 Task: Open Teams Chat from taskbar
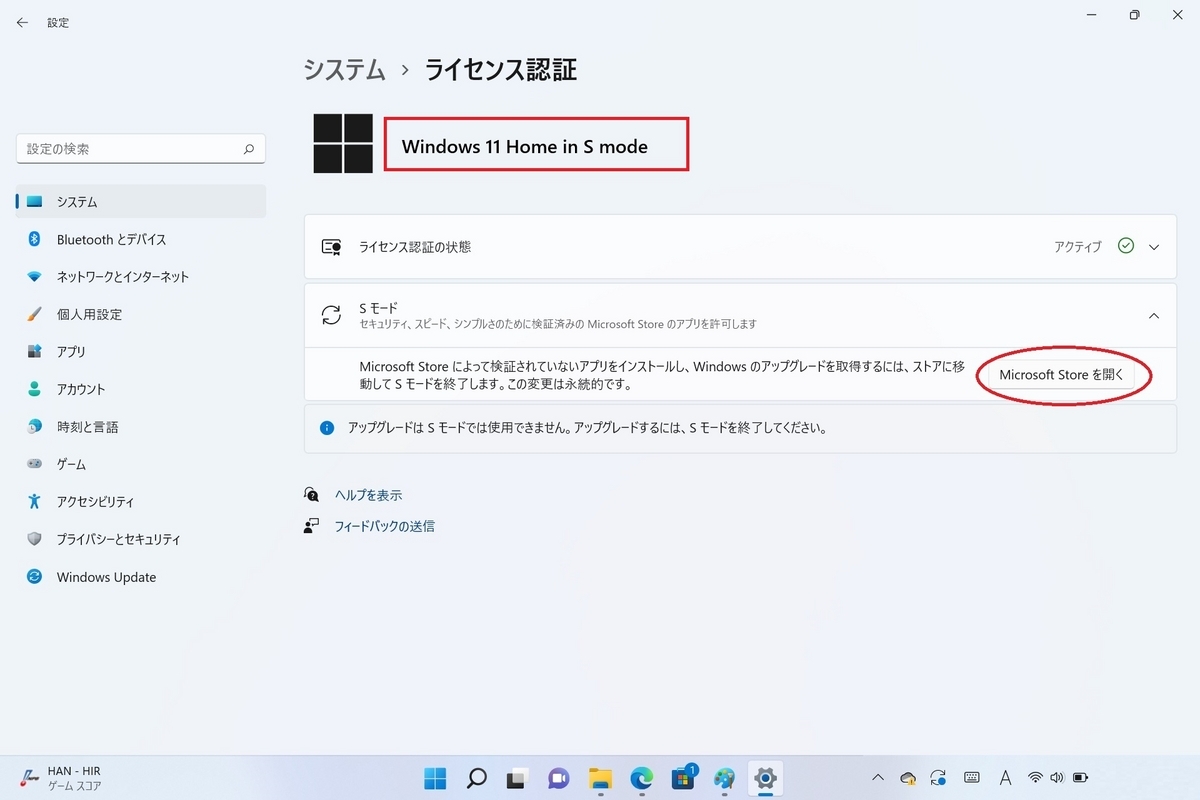[x=558, y=778]
